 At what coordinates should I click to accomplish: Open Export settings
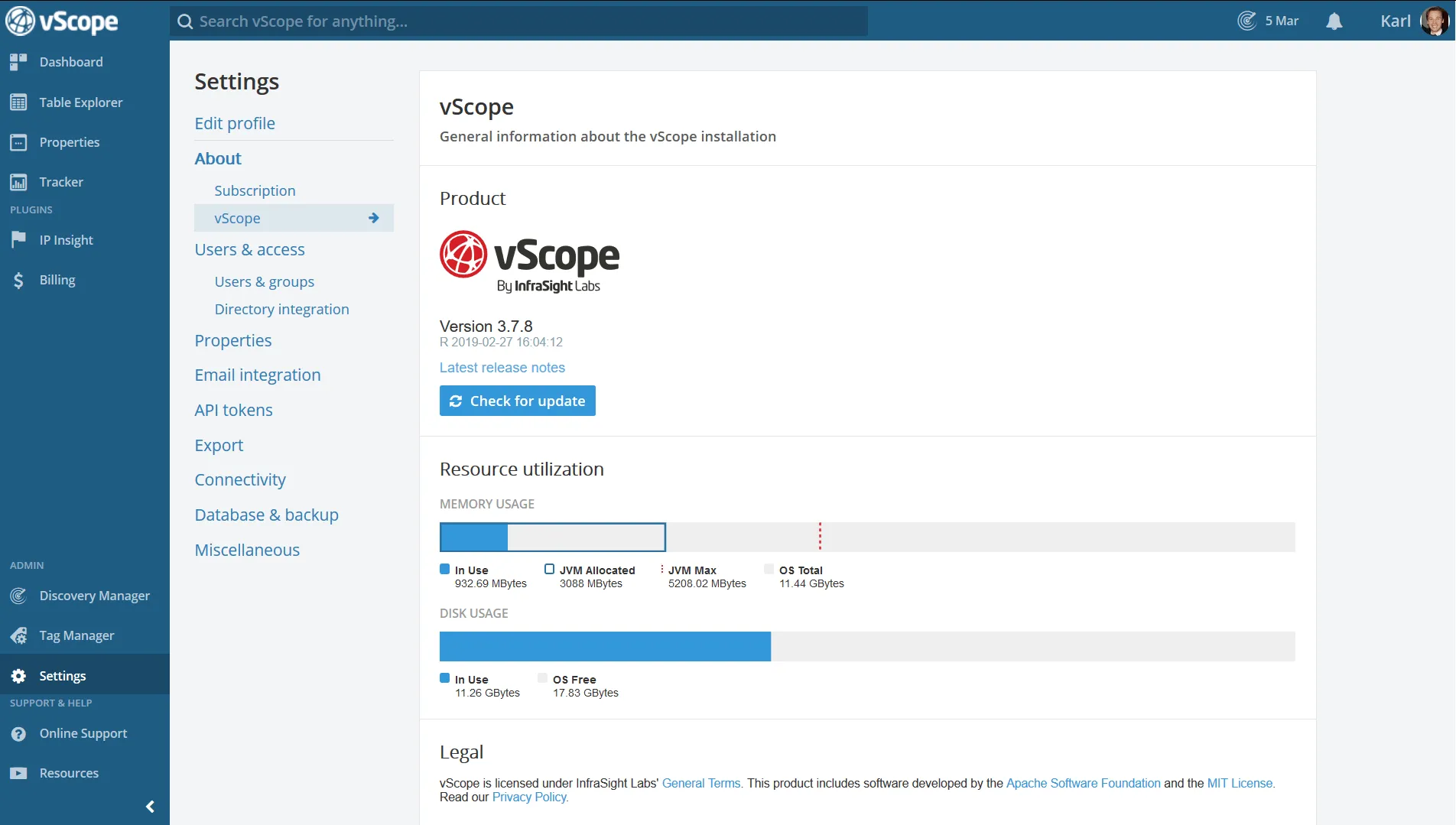tap(219, 445)
